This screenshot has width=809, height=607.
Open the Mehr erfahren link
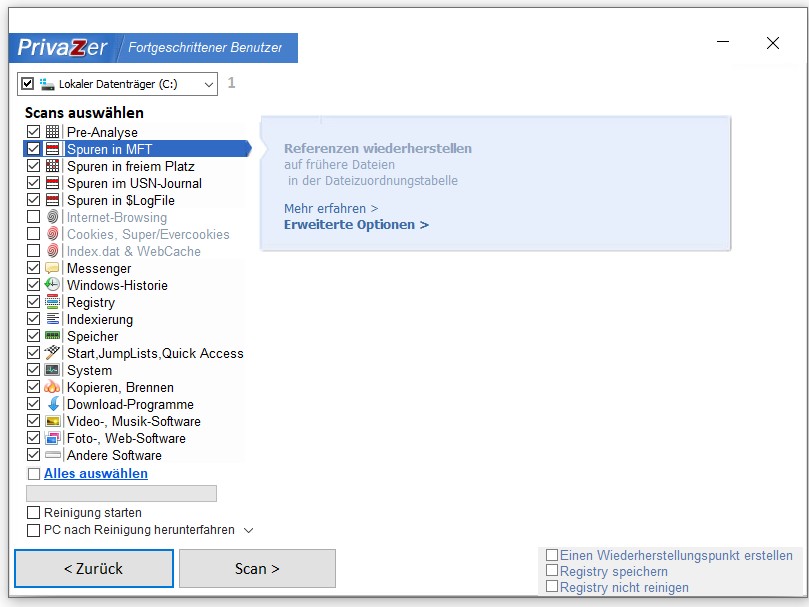[x=331, y=209]
